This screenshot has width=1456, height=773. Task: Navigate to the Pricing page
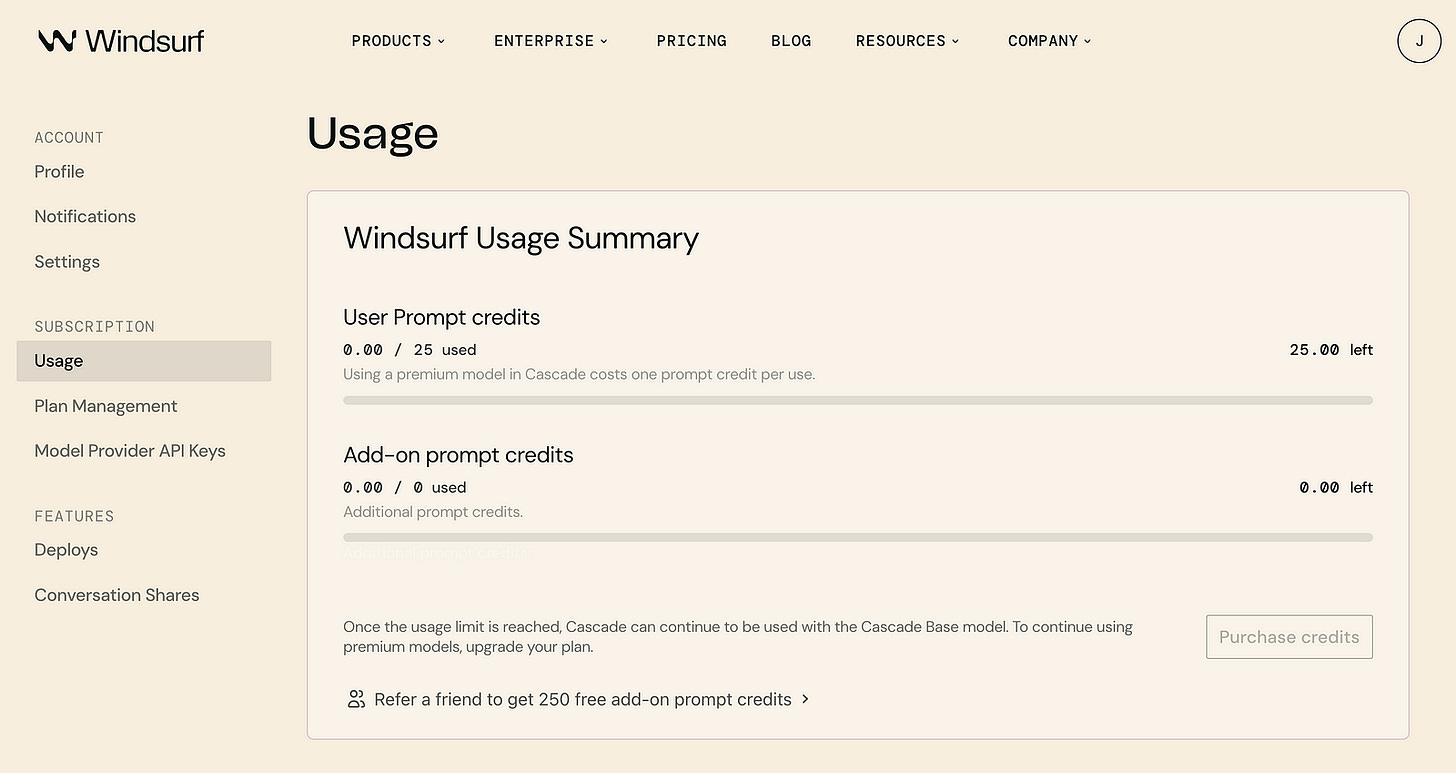(x=691, y=41)
